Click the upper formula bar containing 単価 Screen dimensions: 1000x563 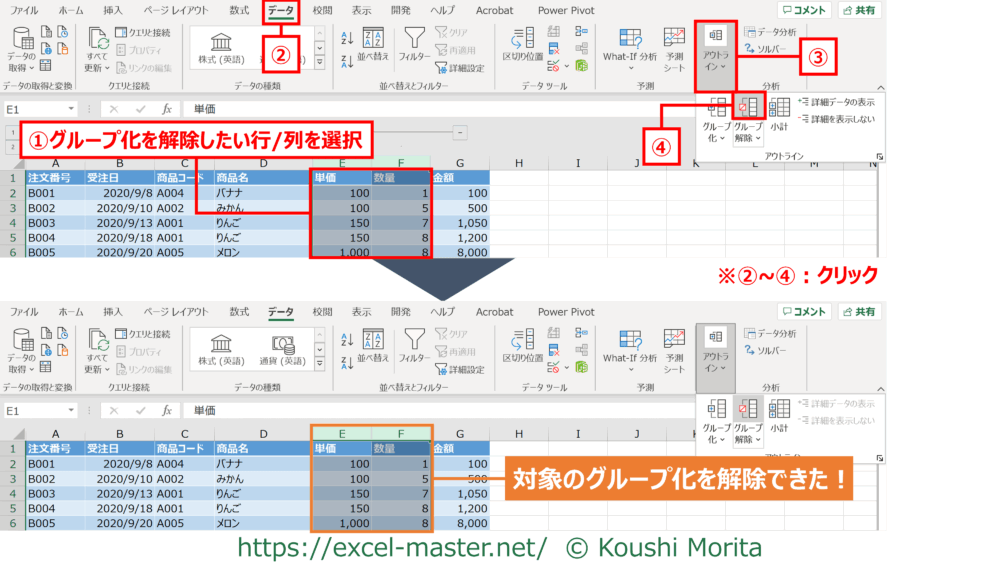coord(400,109)
